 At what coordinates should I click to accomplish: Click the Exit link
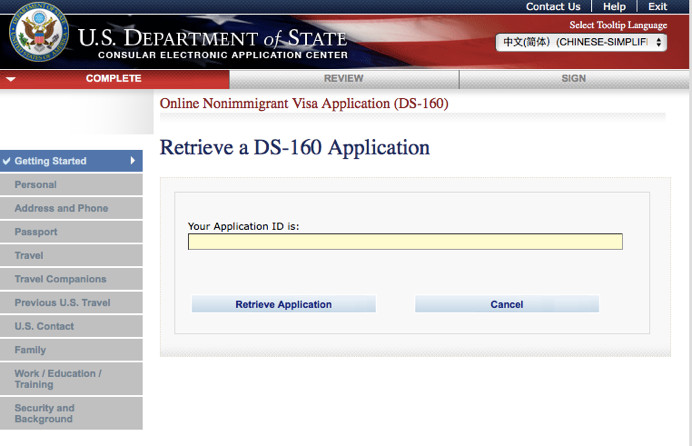(x=658, y=7)
